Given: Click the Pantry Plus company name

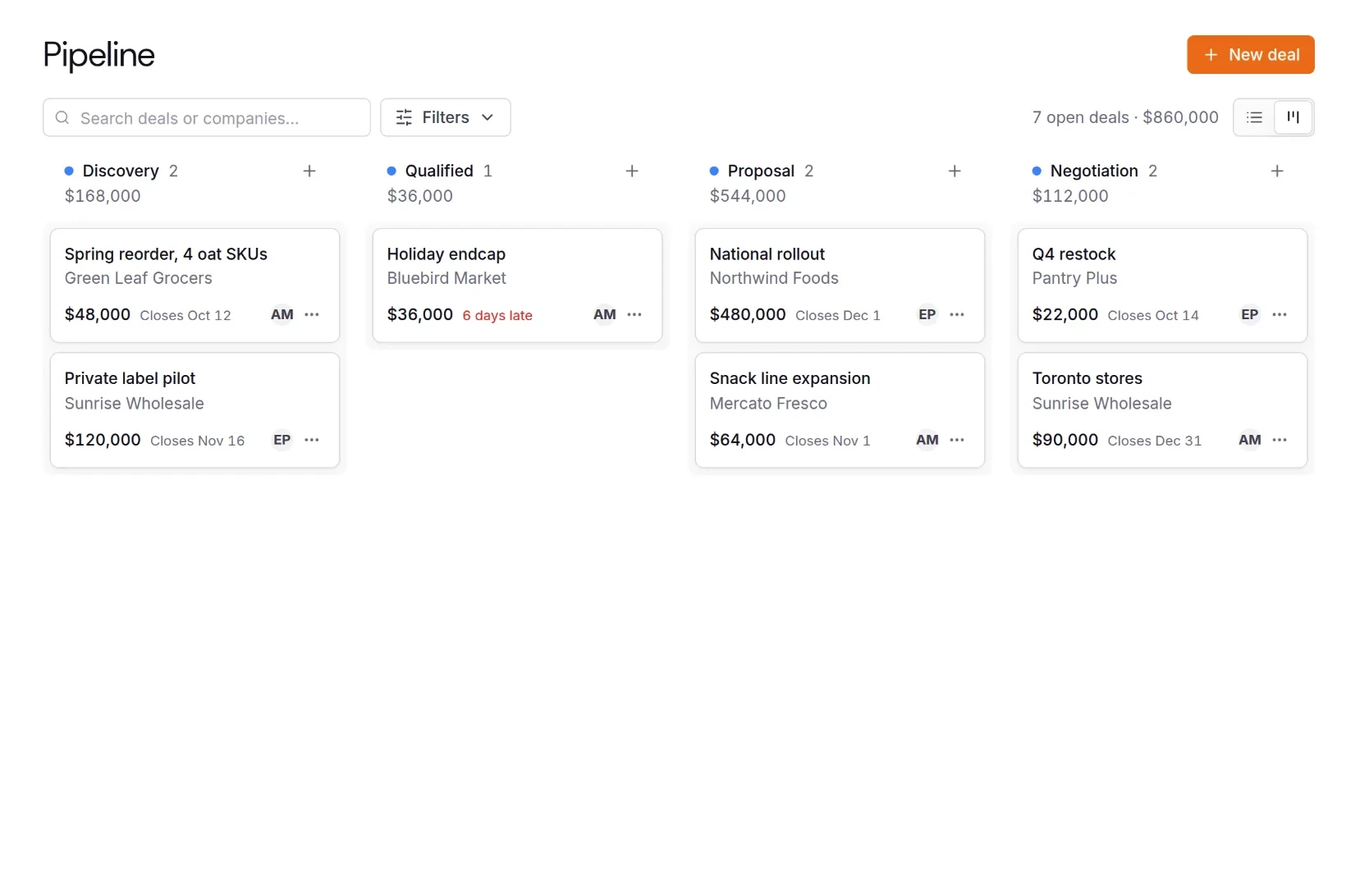Looking at the screenshot, I should click(x=1074, y=278).
